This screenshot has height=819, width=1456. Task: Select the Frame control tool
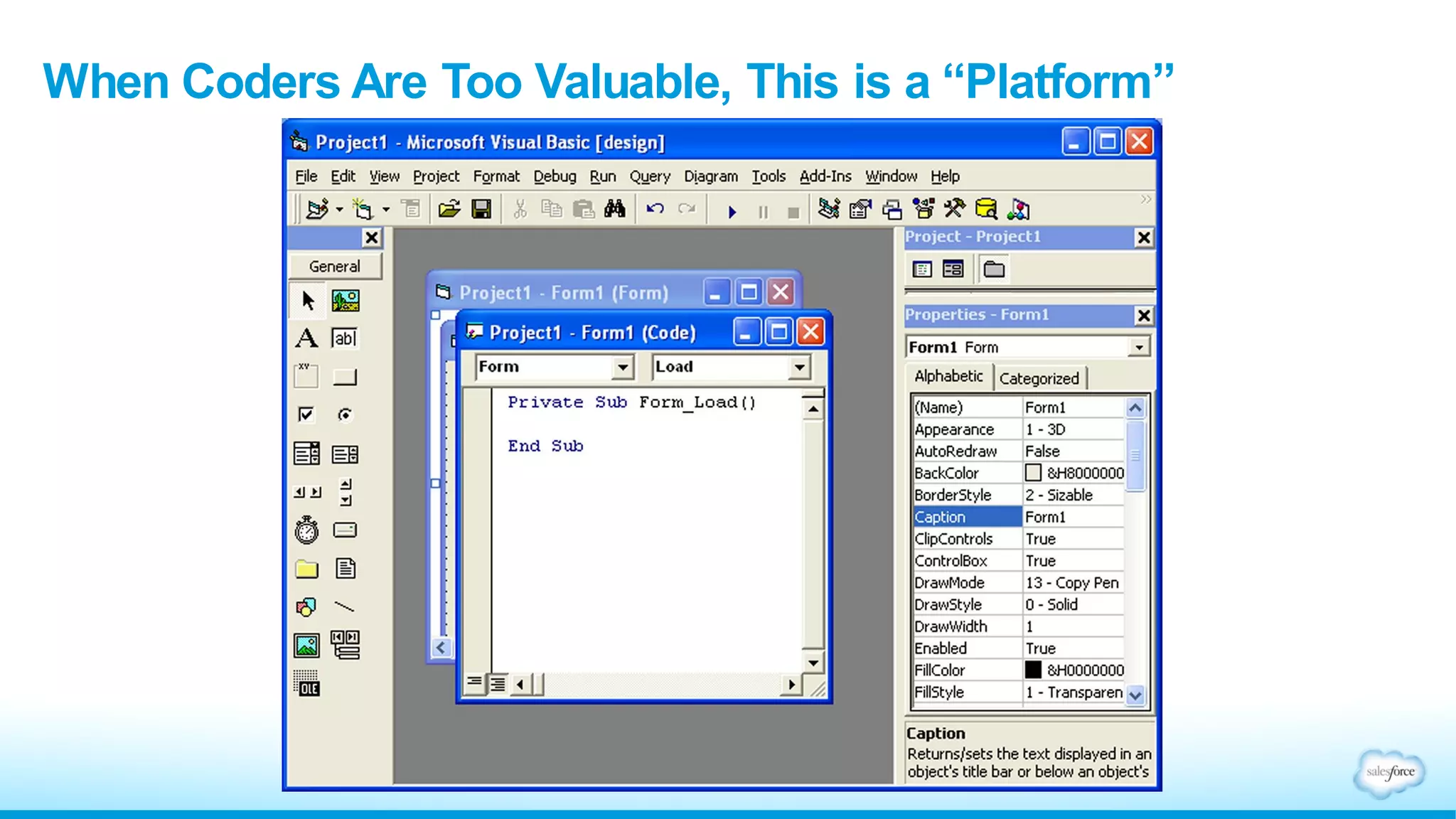click(x=306, y=375)
